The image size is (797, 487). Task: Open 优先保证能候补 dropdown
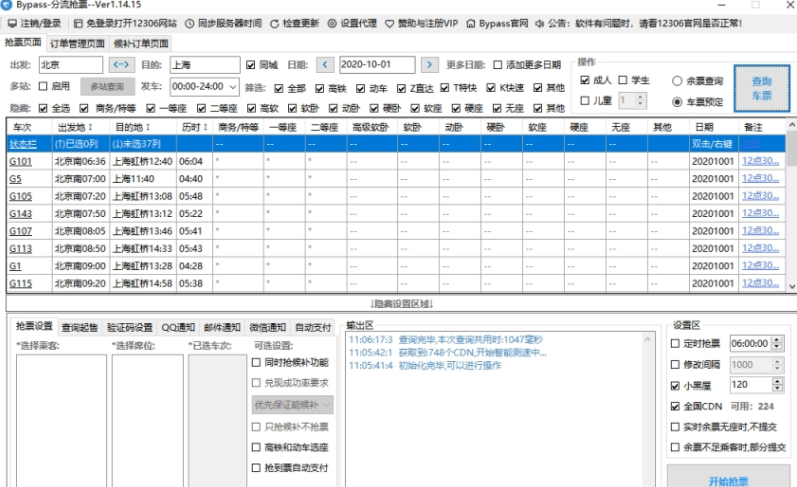coord(293,405)
